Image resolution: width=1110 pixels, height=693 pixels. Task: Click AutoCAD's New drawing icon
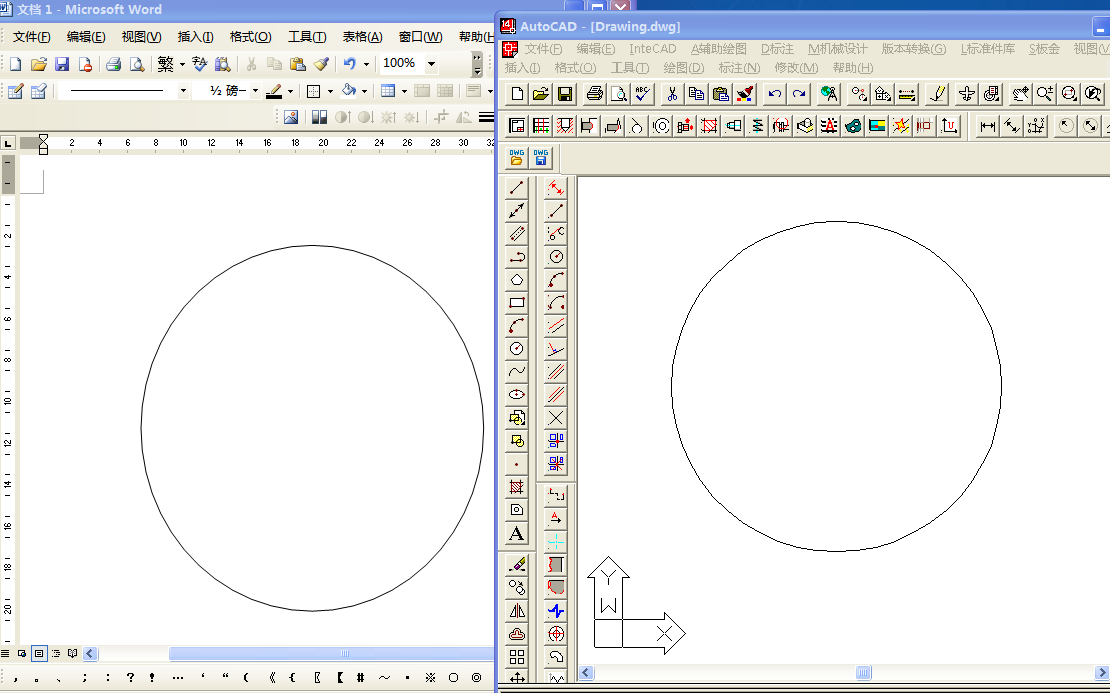click(517, 93)
